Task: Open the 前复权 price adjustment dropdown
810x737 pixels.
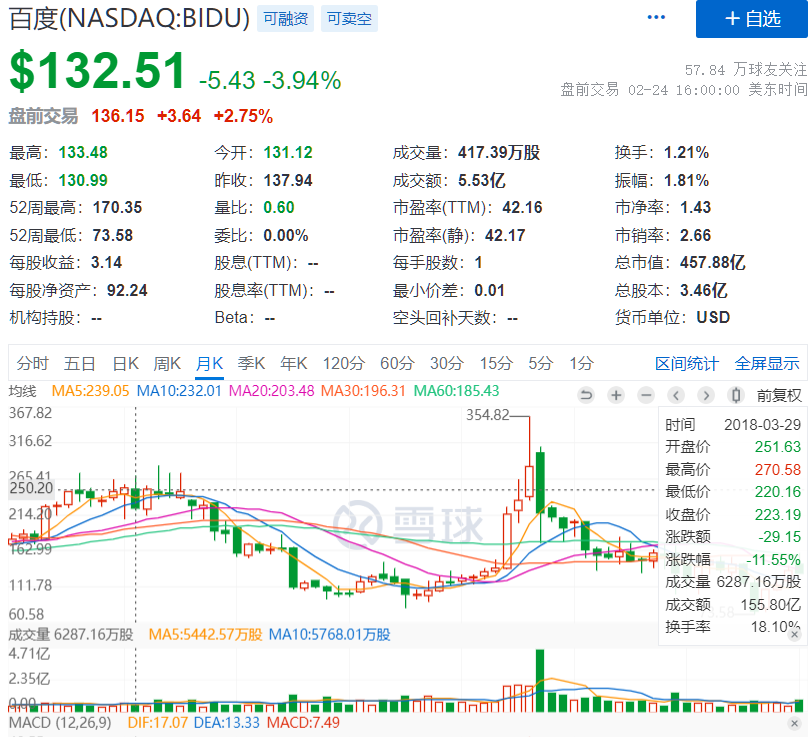Action: tap(779, 395)
